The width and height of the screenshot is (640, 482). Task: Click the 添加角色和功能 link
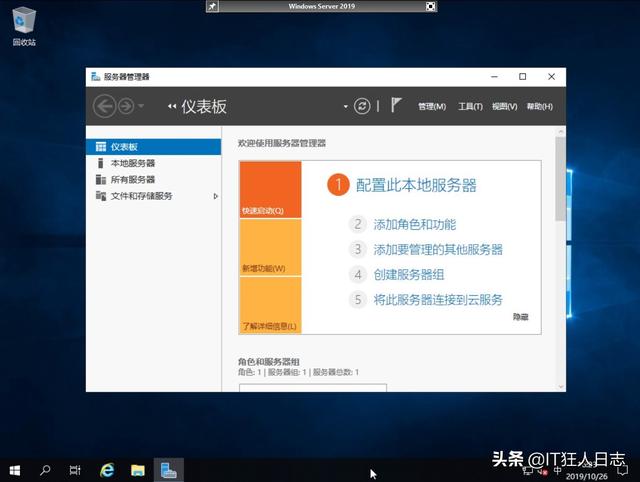pos(415,224)
